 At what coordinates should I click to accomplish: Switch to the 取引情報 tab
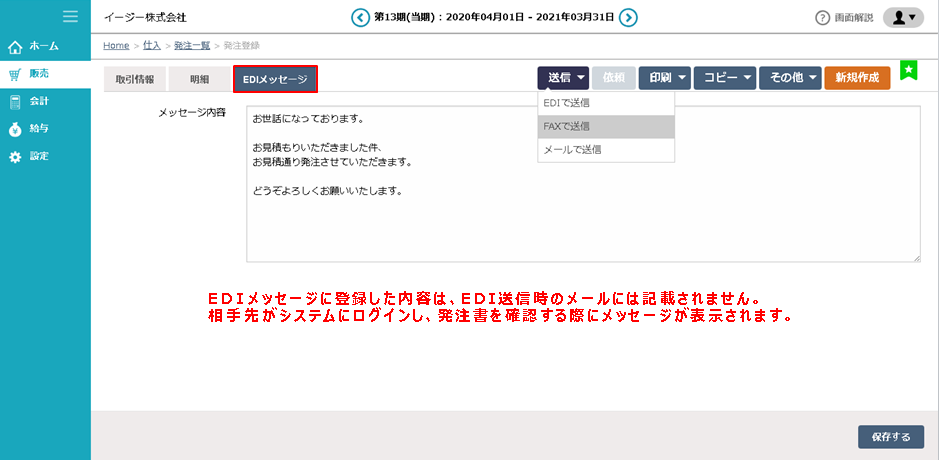[x=134, y=79]
